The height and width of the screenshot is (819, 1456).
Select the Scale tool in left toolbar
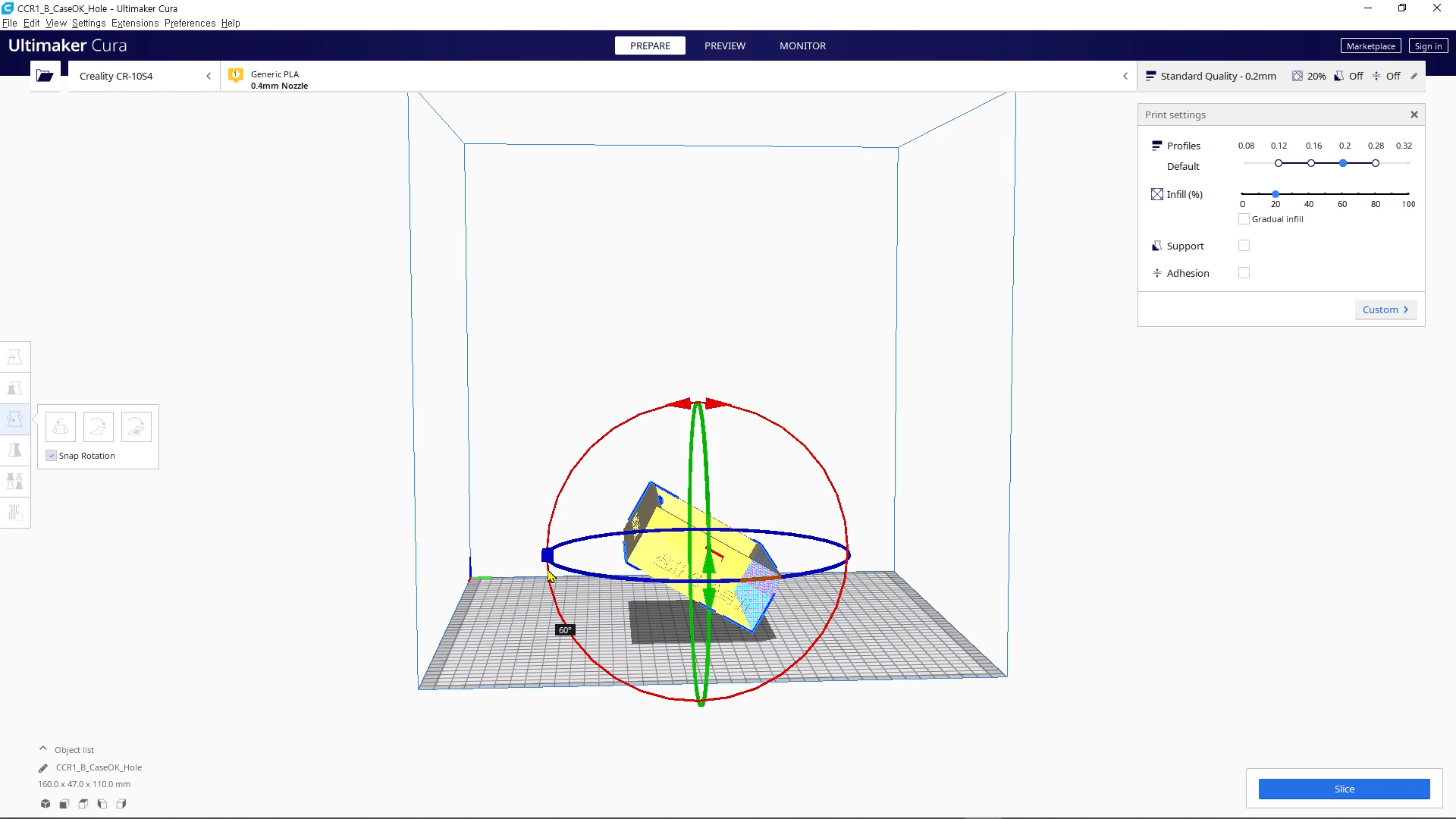click(14, 388)
